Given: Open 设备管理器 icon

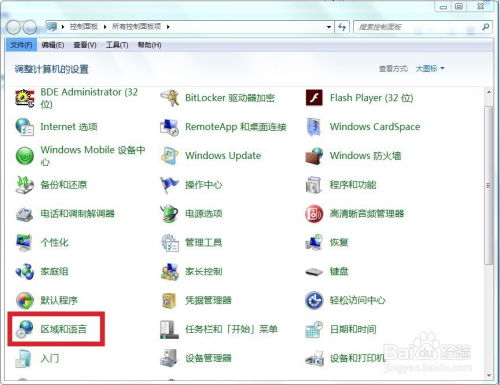Looking at the screenshot, I should coord(169,358).
